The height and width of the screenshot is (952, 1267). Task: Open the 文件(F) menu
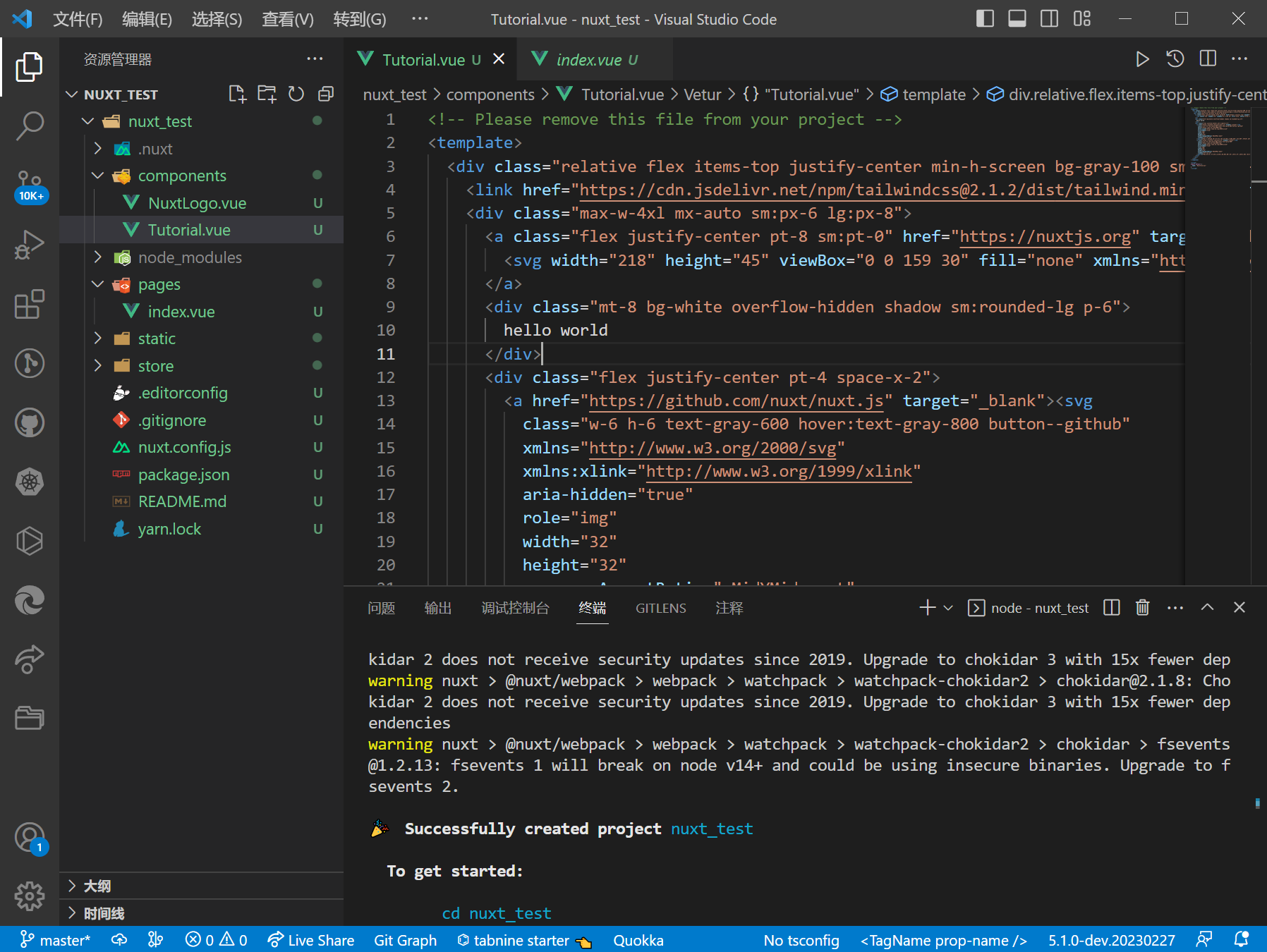pyautogui.click(x=78, y=19)
